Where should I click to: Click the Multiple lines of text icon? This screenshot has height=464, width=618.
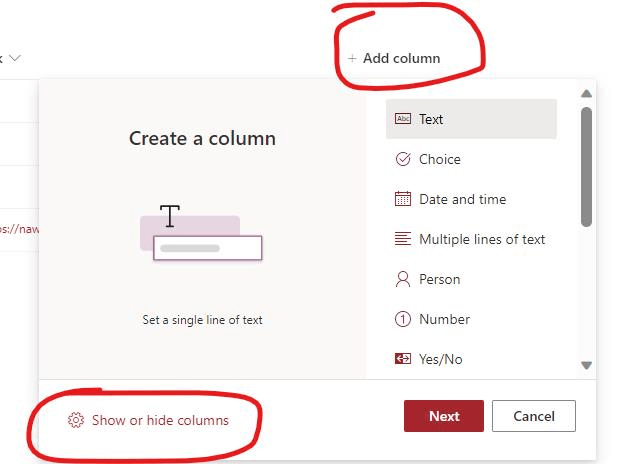coord(403,239)
